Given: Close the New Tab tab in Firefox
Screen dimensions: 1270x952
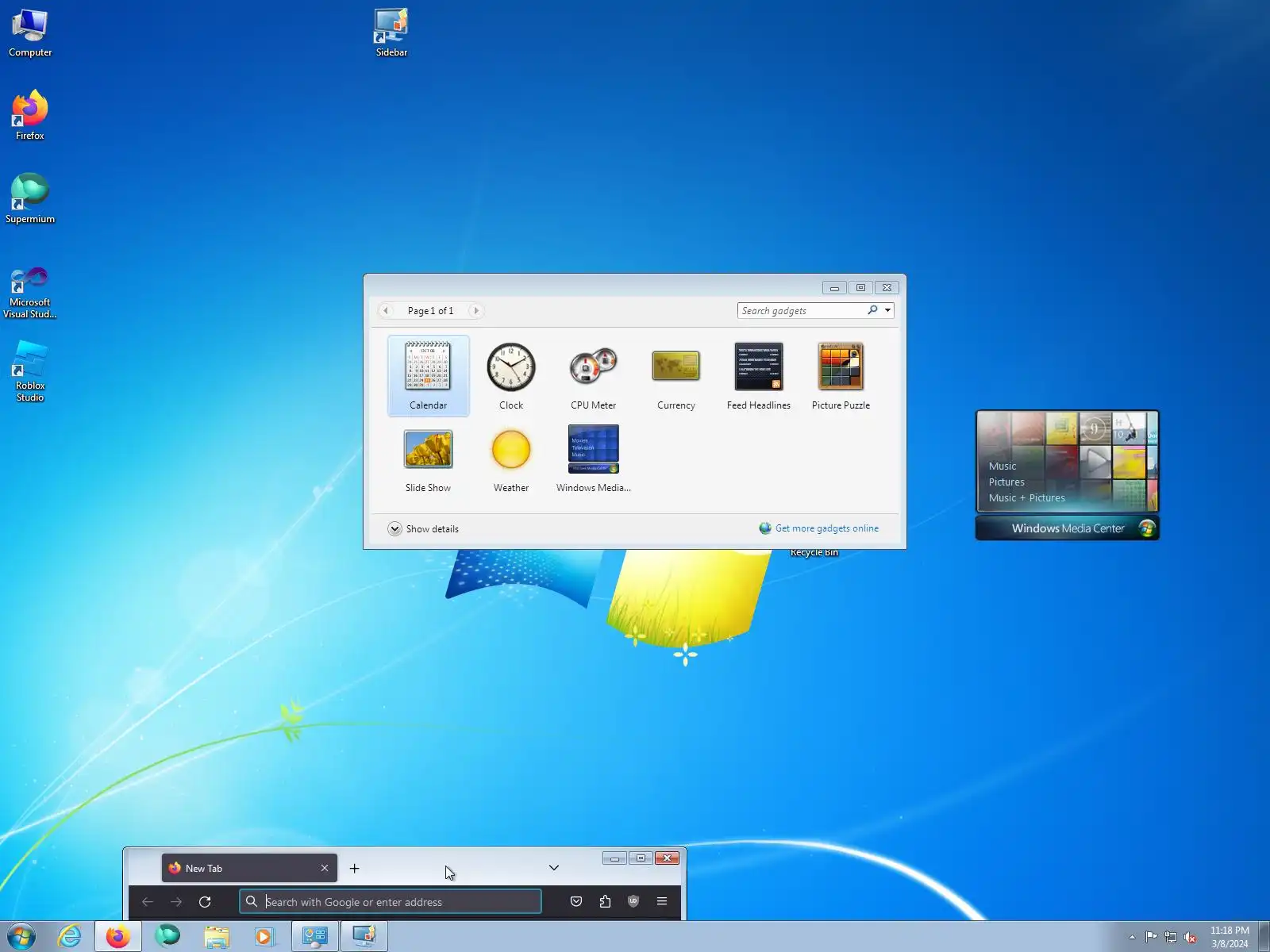Looking at the screenshot, I should (x=325, y=868).
